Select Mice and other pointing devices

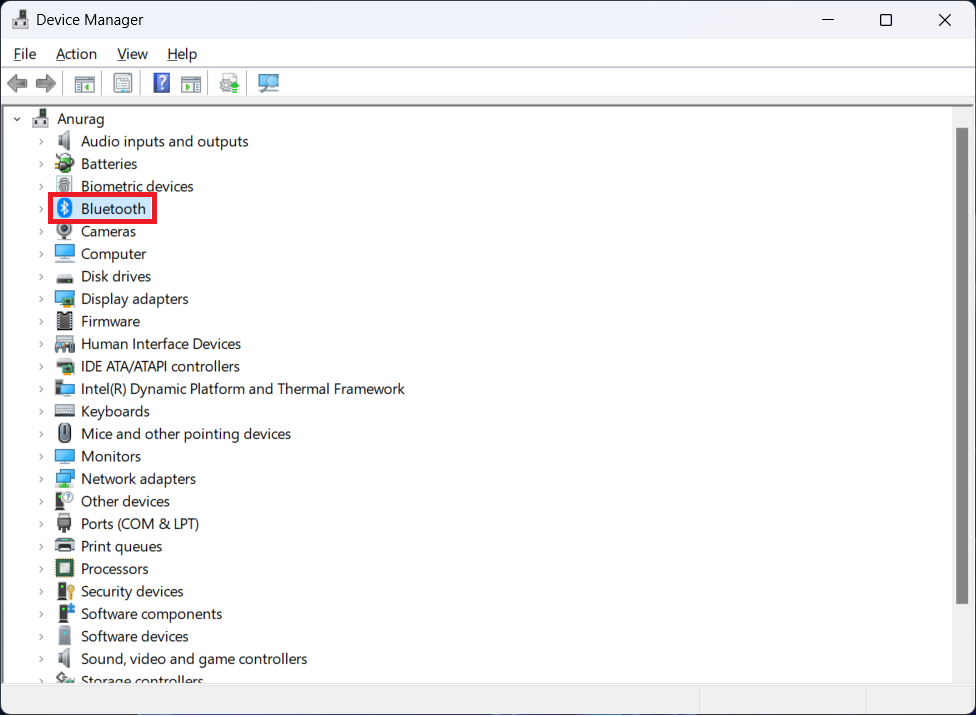pyautogui.click(x=185, y=434)
